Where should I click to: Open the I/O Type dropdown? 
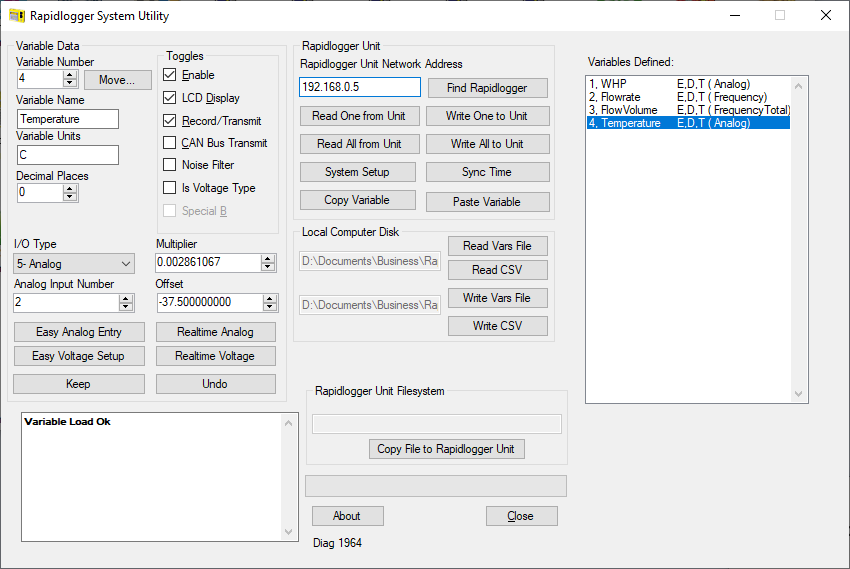(x=74, y=264)
